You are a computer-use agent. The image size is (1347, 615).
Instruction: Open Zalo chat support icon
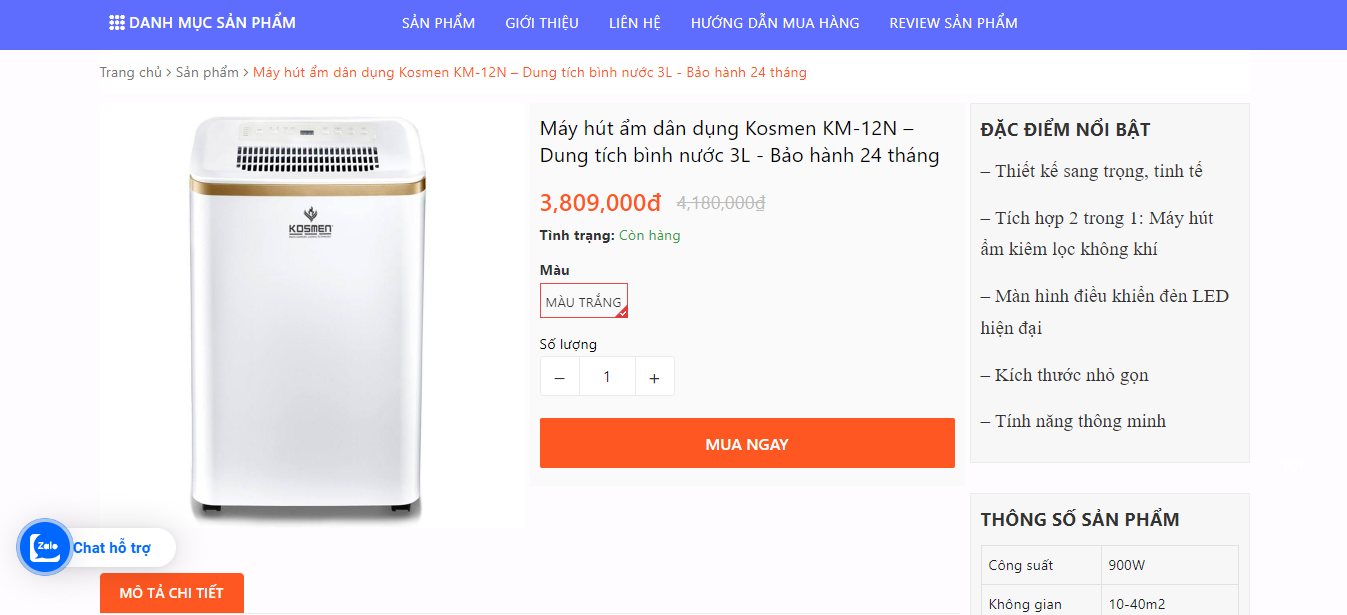pos(45,547)
